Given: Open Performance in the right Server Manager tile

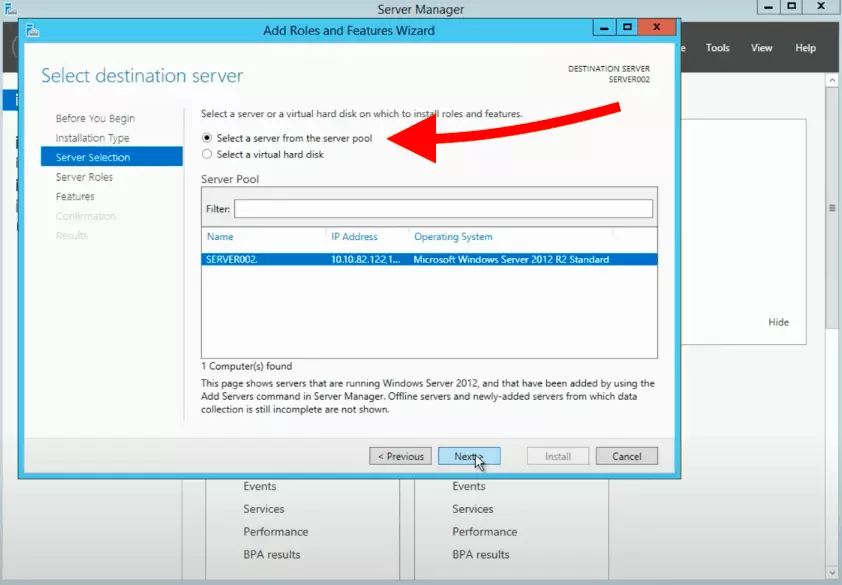Looking at the screenshot, I should coord(484,531).
